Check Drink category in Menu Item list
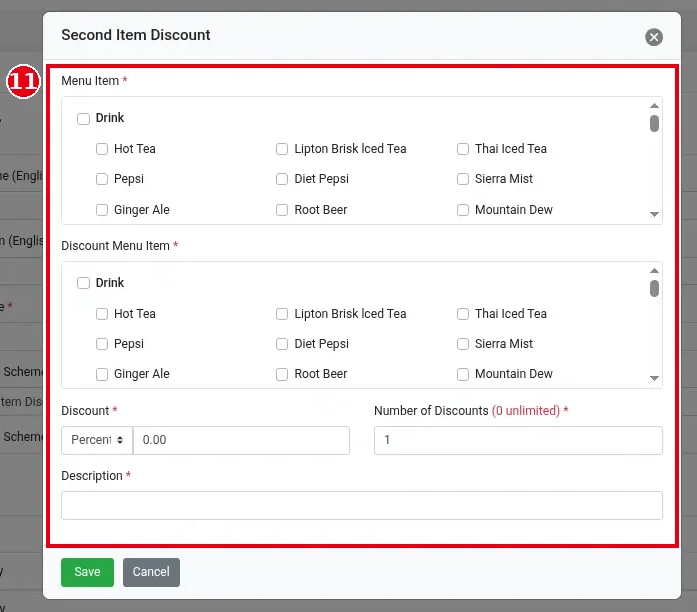Screen dimensions: 697x612 [x=83, y=119]
